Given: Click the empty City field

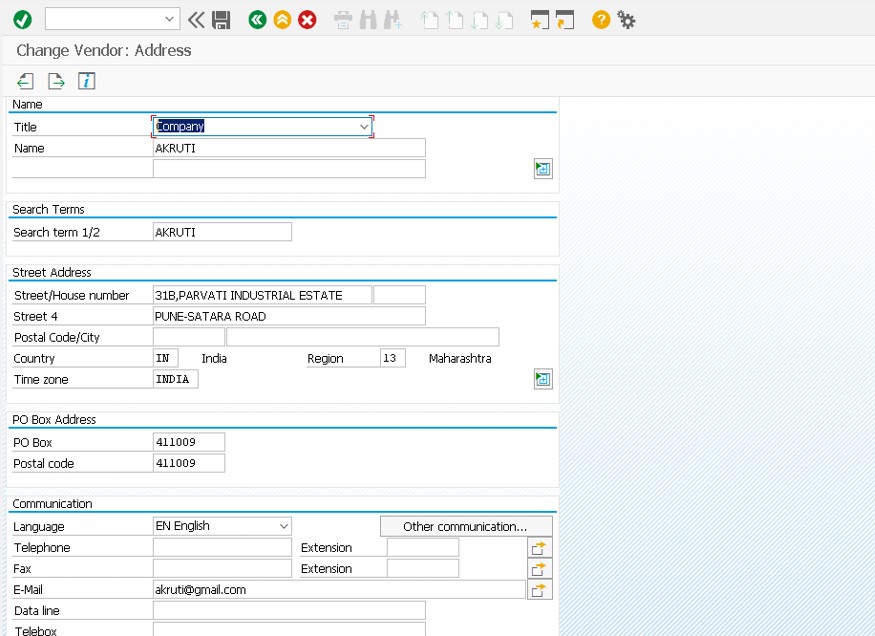Looking at the screenshot, I should 363,337.
